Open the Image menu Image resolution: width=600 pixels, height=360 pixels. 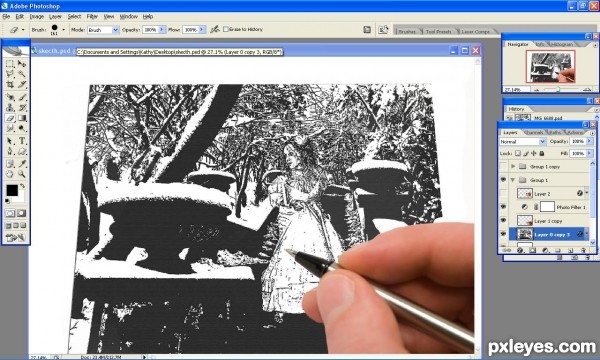[37, 16]
